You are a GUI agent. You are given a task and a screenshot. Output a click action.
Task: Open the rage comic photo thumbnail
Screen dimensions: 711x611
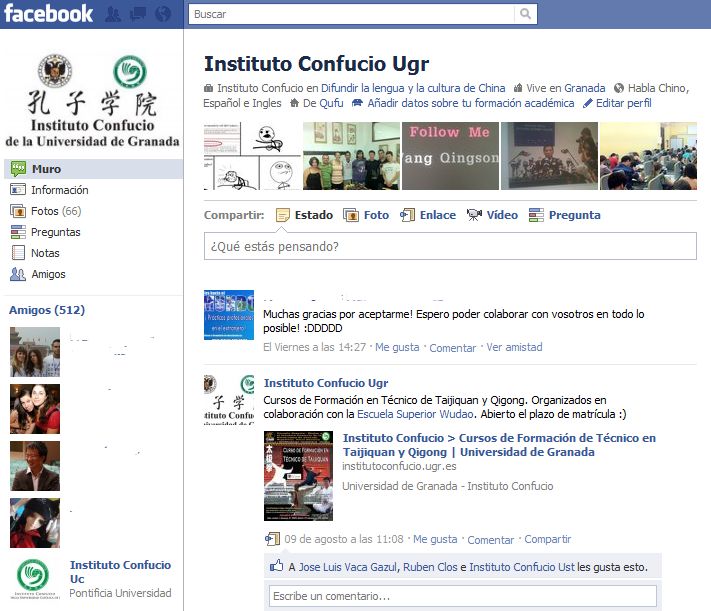point(252,156)
